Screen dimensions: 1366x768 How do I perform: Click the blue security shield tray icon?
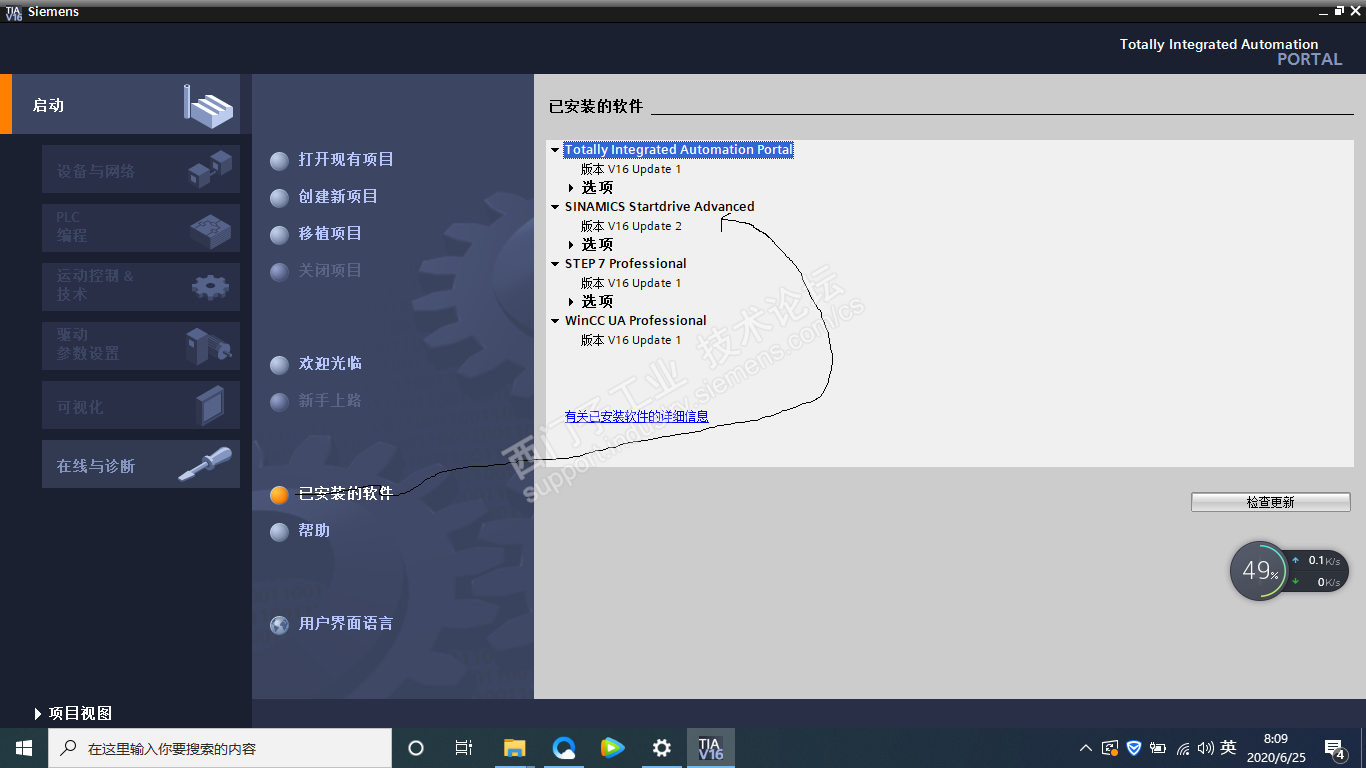1134,748
